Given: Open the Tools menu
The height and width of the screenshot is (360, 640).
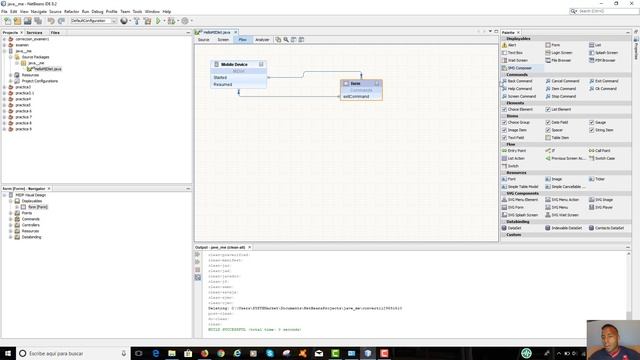Looking at the screenshot, I should (x=138, y=12).
